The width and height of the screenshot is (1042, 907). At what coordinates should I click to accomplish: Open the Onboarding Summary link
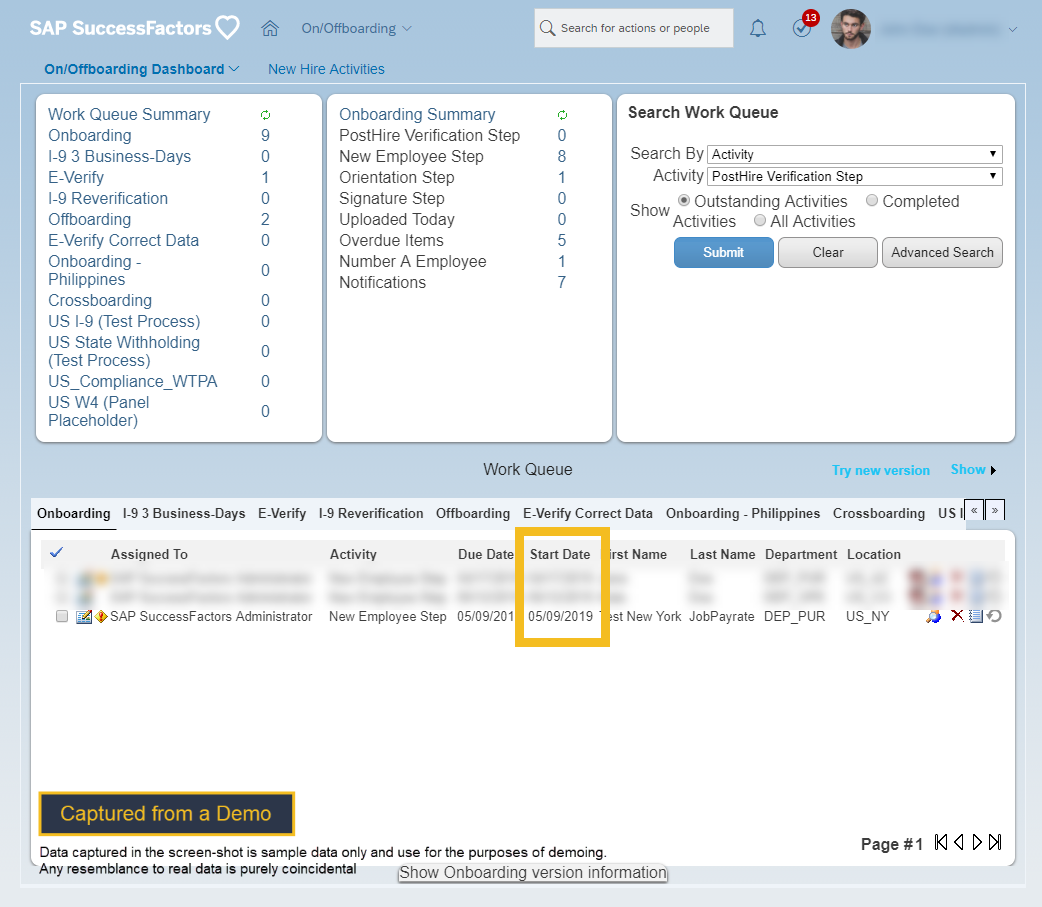click(417, 114)
